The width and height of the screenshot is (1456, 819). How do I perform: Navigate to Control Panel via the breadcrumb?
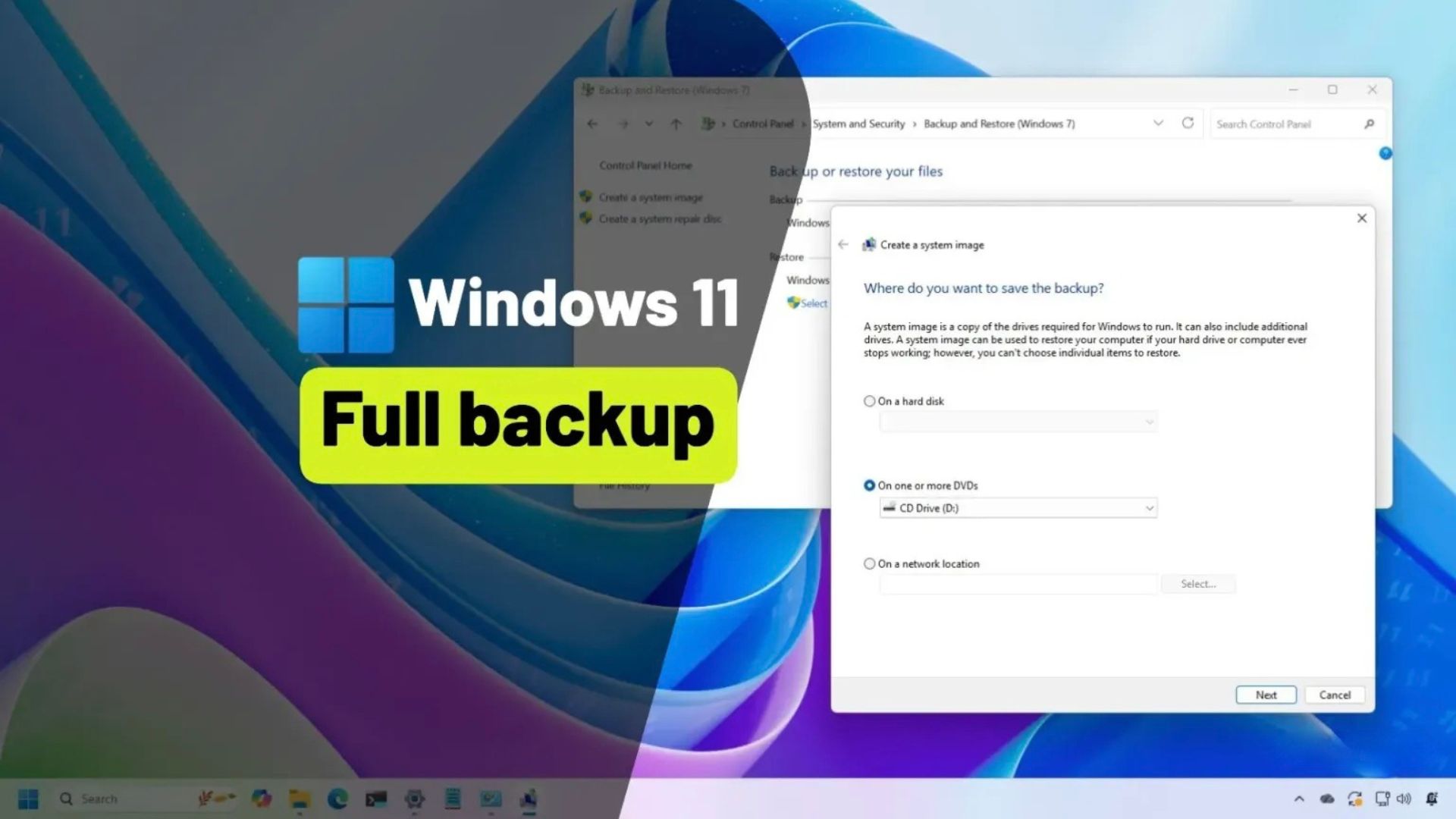point(763,124)
